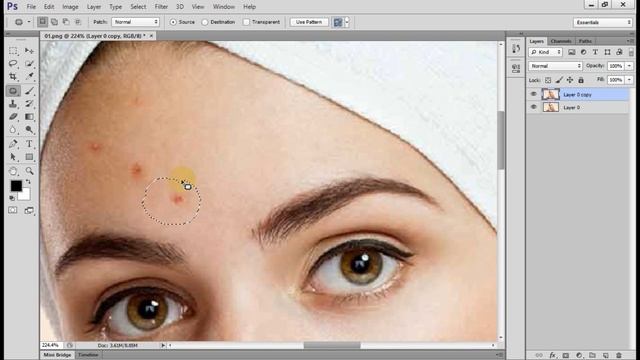Select the Source radio button
Screen dimensions: 640x360
click(173, 22)
